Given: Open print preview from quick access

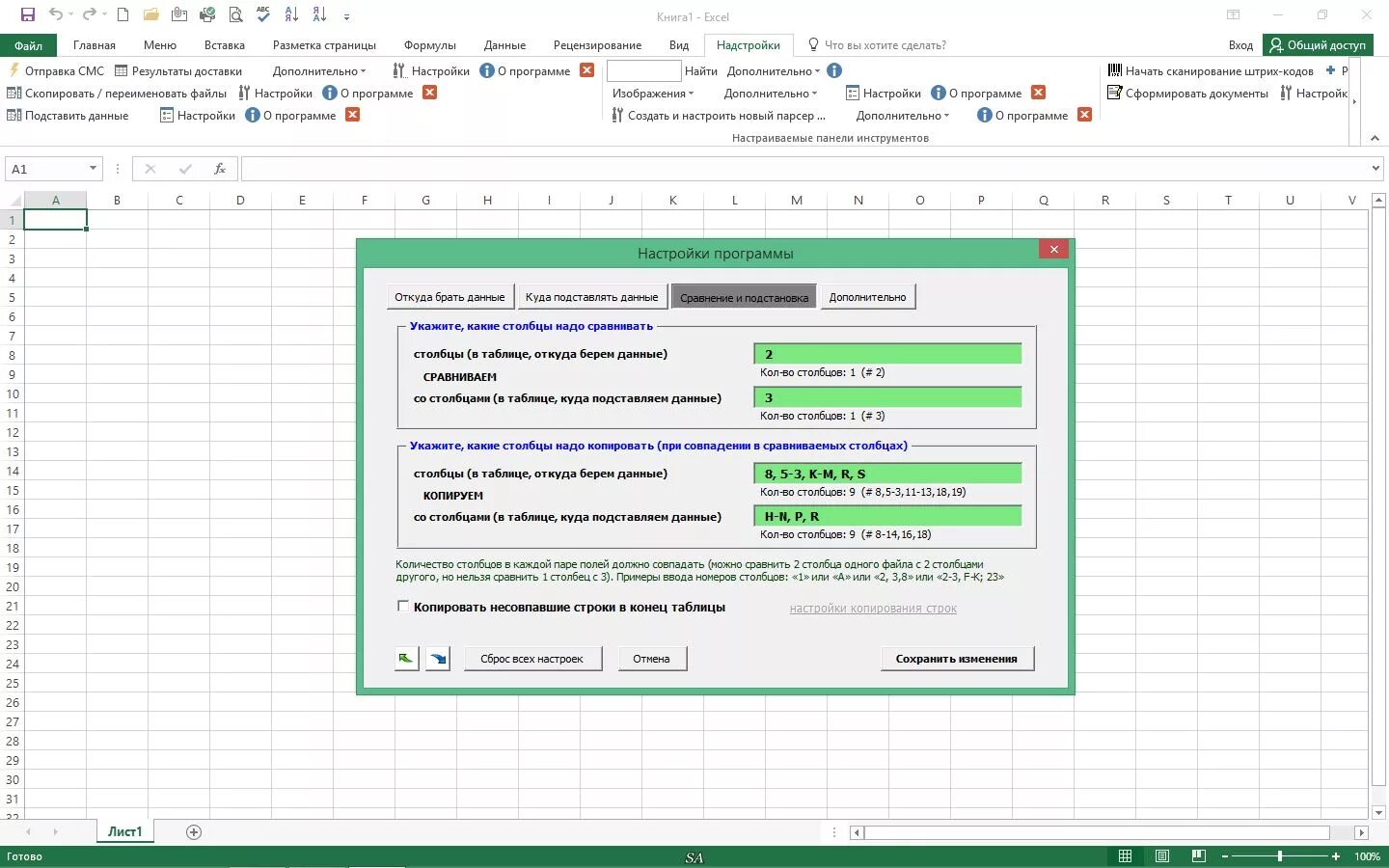Looking at the screenshot, I should pos(235,14).
